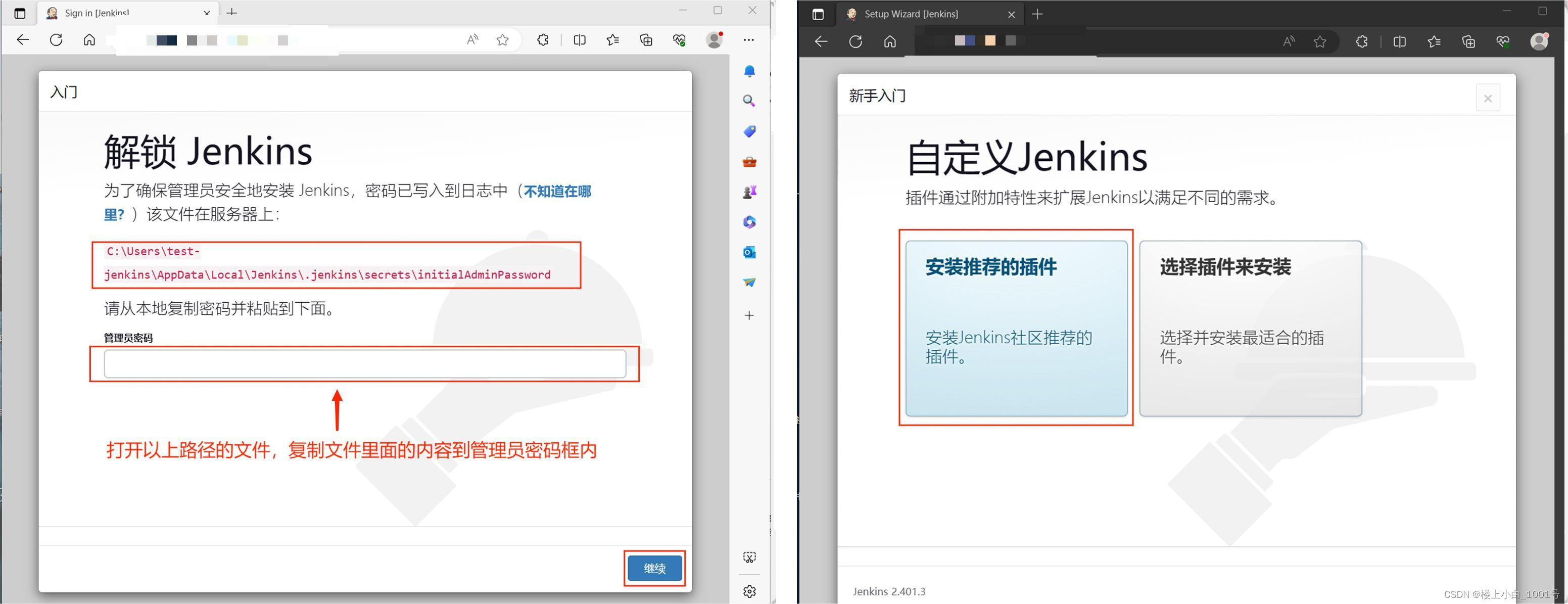The image size is (1568, 604).
Task: Open the Outlook icon in sidebar
Action: point(749,252)
